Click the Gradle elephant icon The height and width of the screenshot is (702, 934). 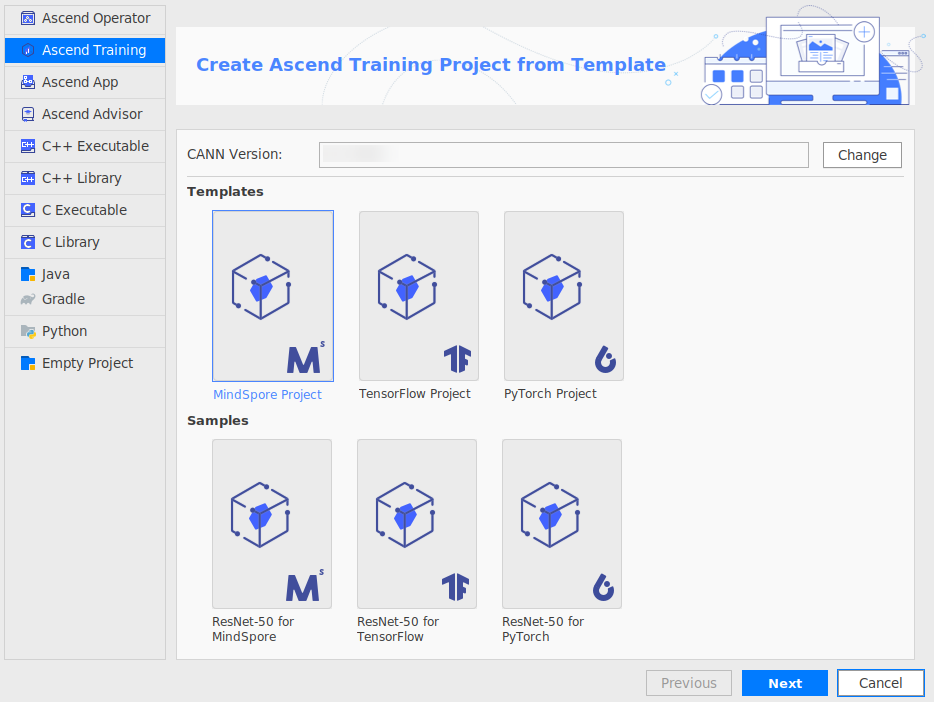tap(27, 299)
